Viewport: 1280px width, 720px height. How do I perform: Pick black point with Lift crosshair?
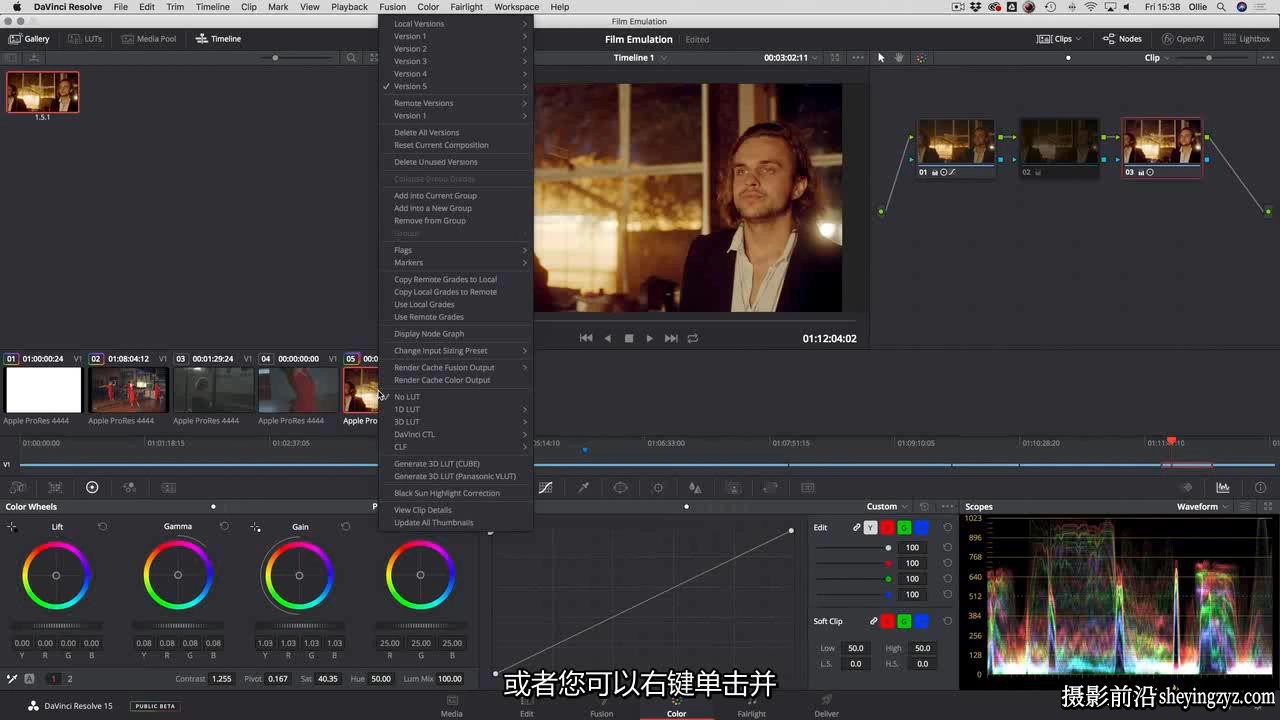(12, 527)
